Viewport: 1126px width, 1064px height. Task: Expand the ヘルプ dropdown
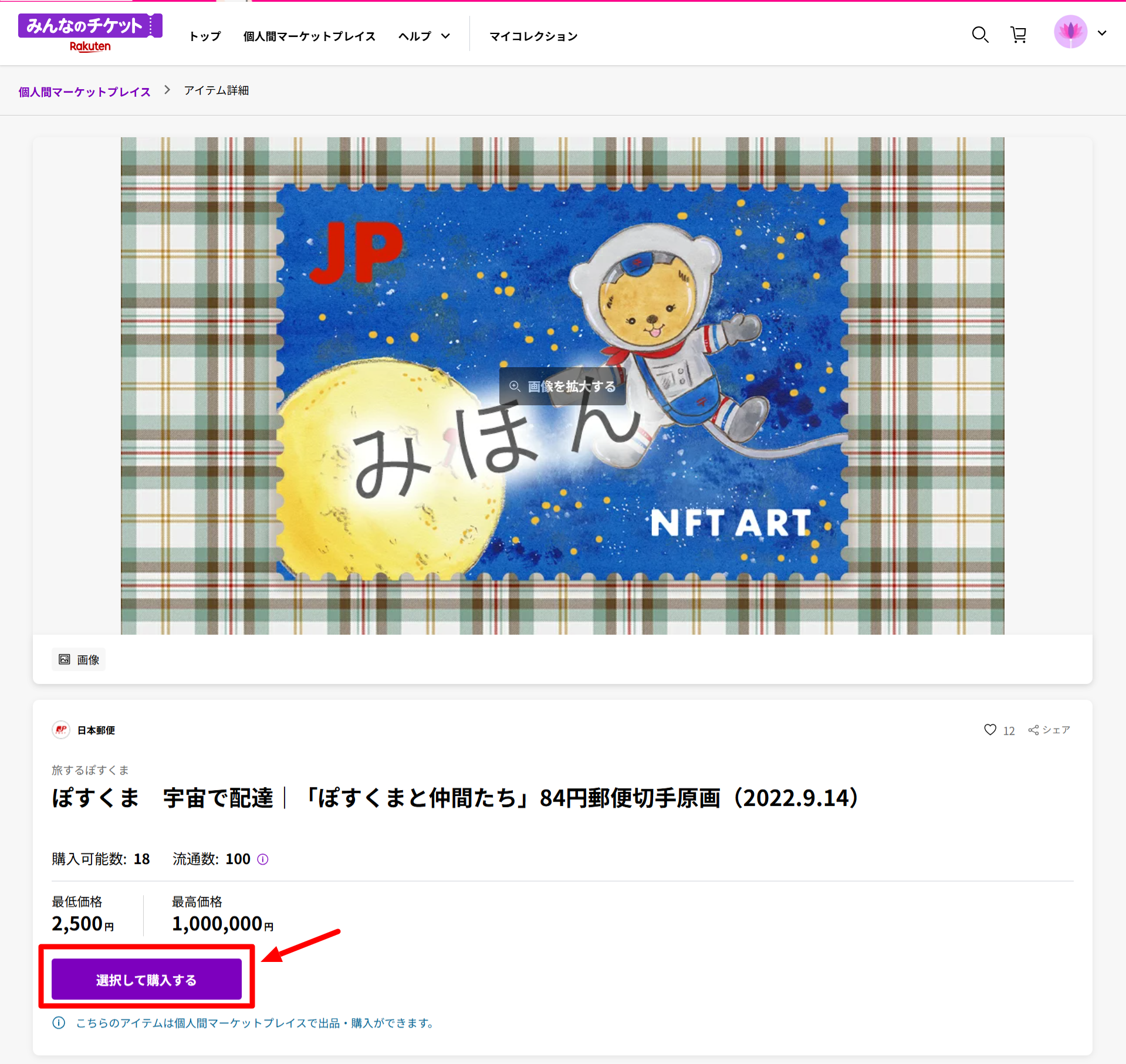pyautogui.click(x=424, y=35)
